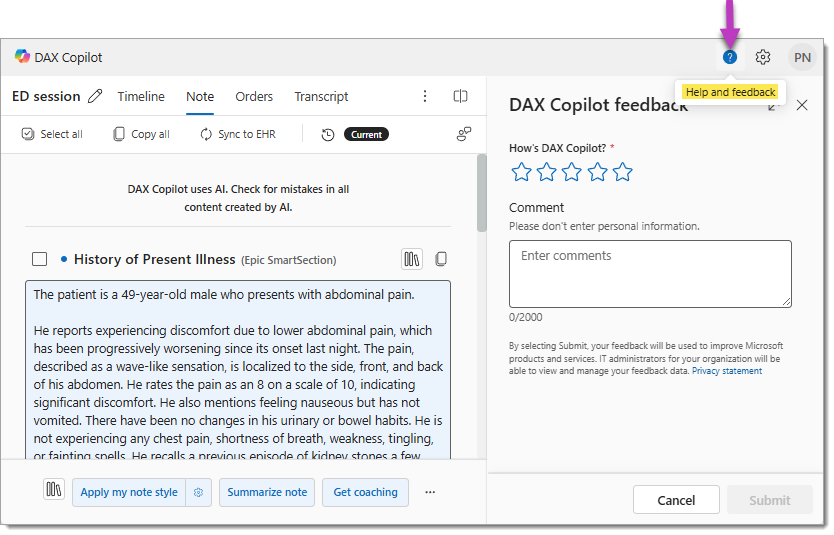Rate DAX Copilot four stars
This screenshot has height=535, width=834.
click(597, 172)
